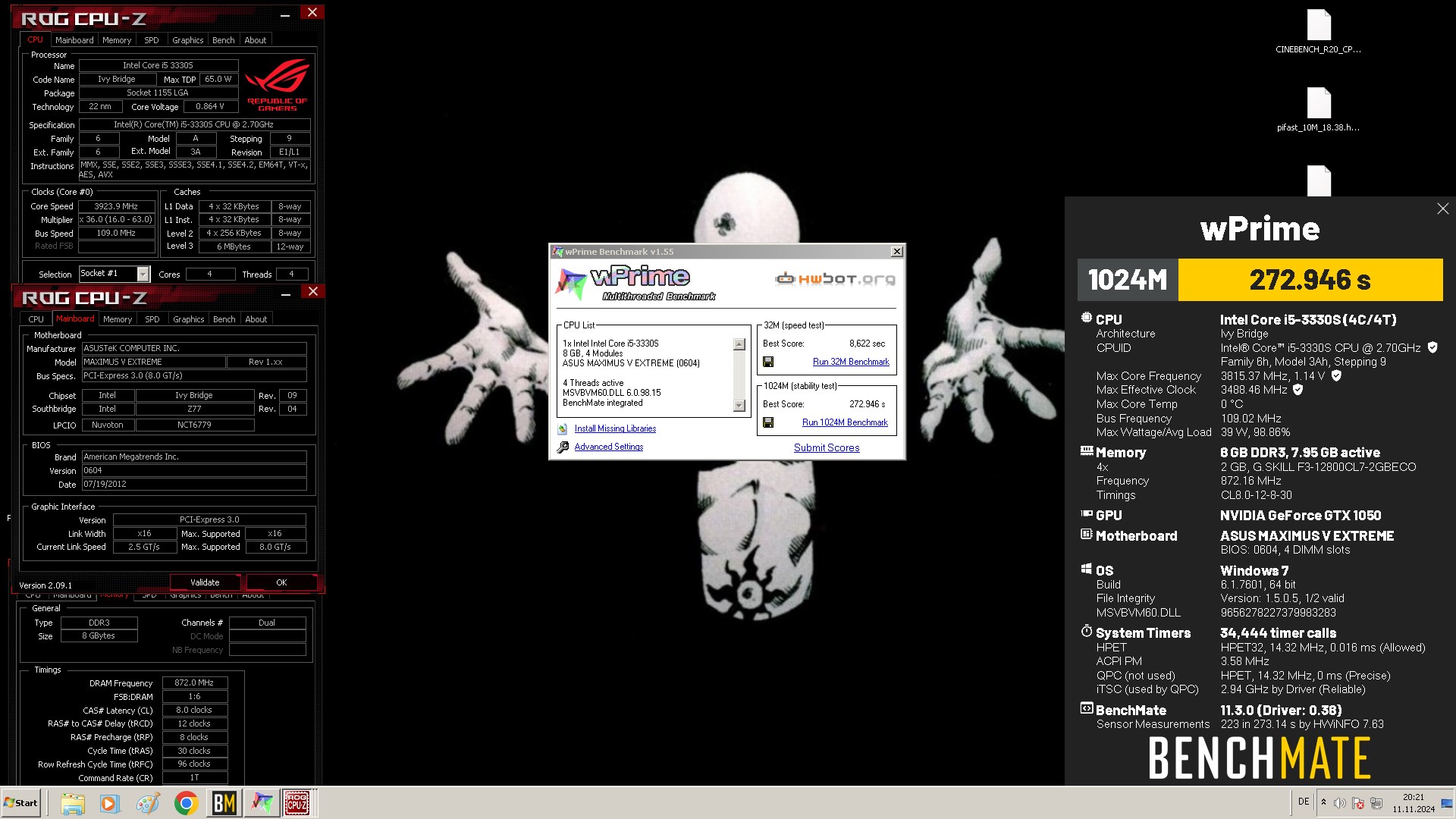This screenshot has height=819, width=1456.
Task: Open the volume speaker tray icon
Action: tap(1340, 802)
